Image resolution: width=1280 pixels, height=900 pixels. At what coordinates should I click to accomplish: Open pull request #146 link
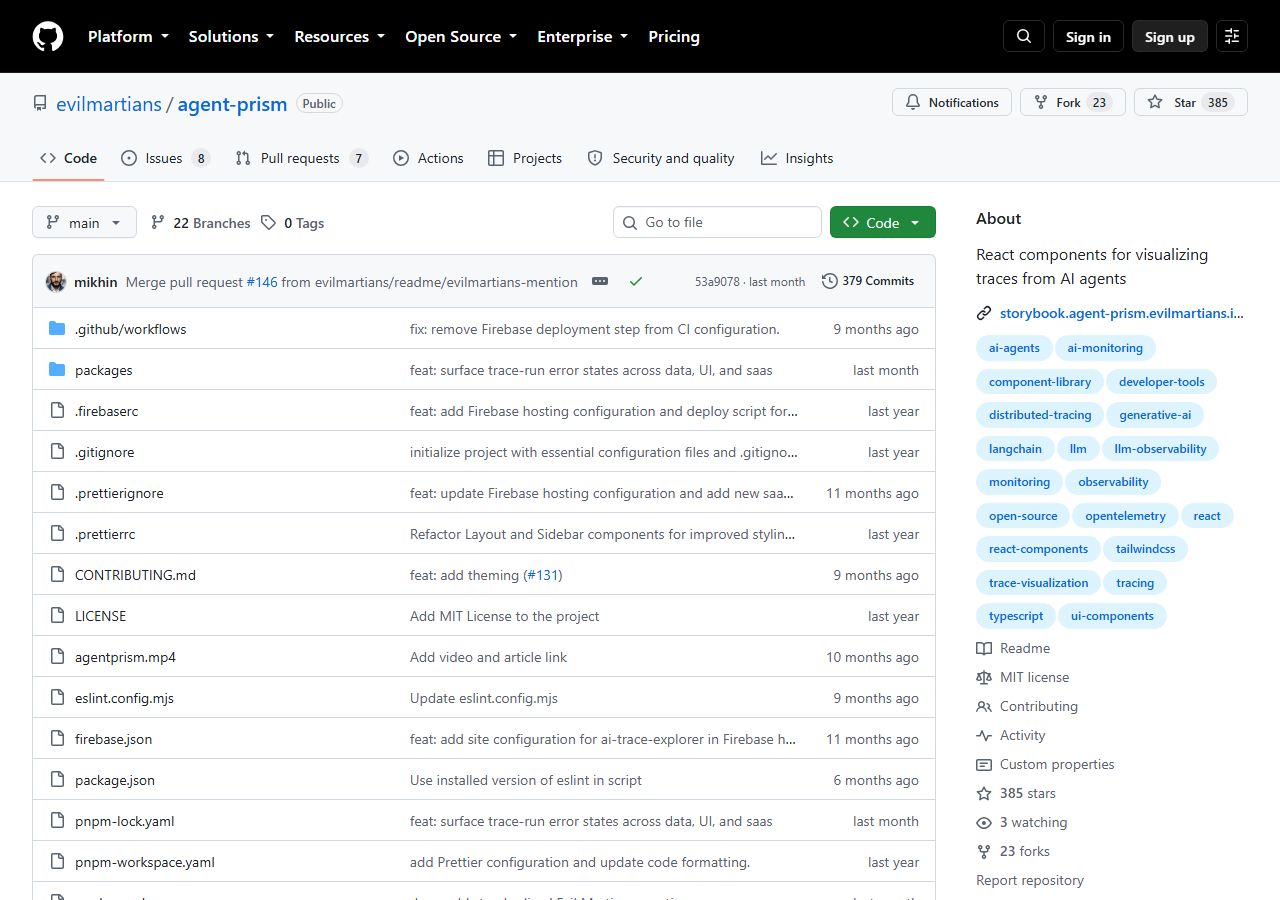click(262, 282)
